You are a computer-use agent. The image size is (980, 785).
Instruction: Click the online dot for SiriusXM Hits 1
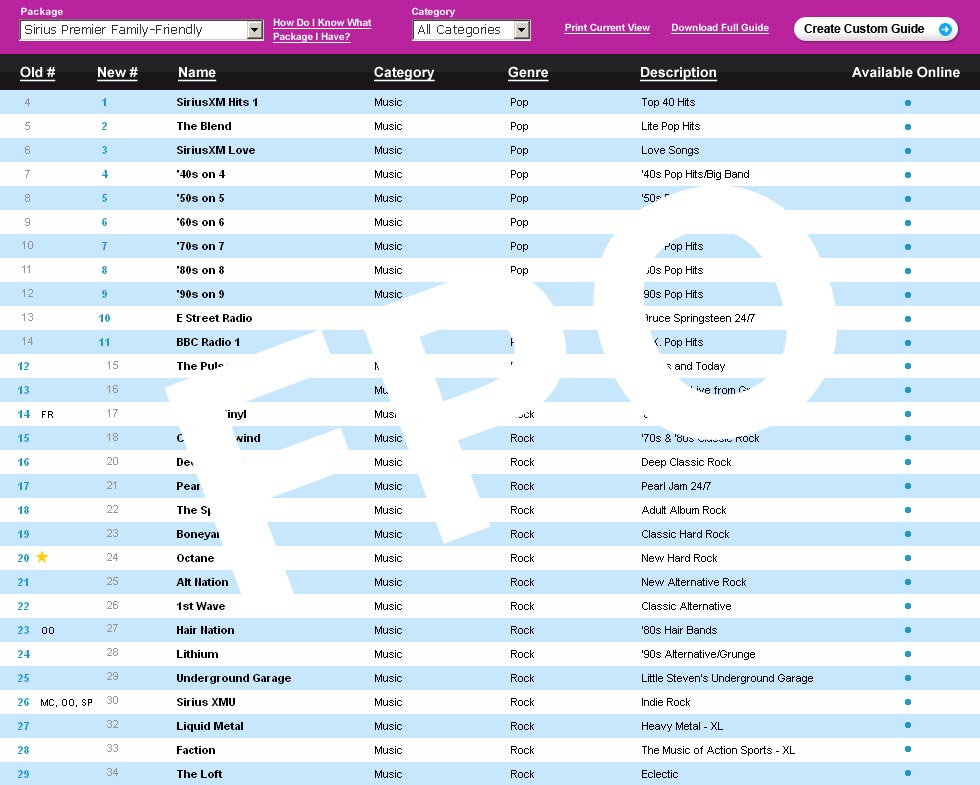(x=908, y=103)
